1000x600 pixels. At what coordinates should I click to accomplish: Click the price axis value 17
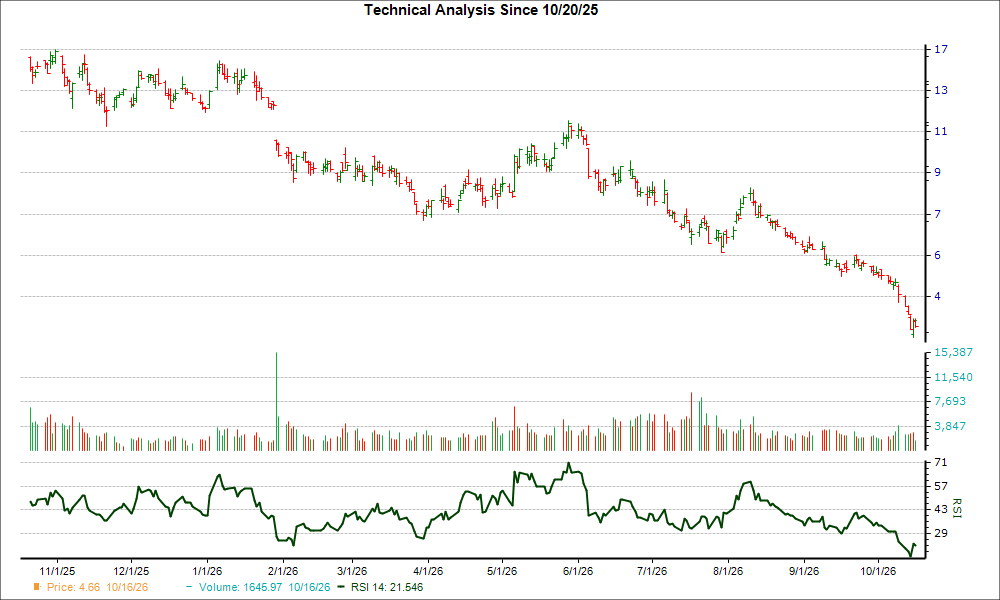[941, 49]
